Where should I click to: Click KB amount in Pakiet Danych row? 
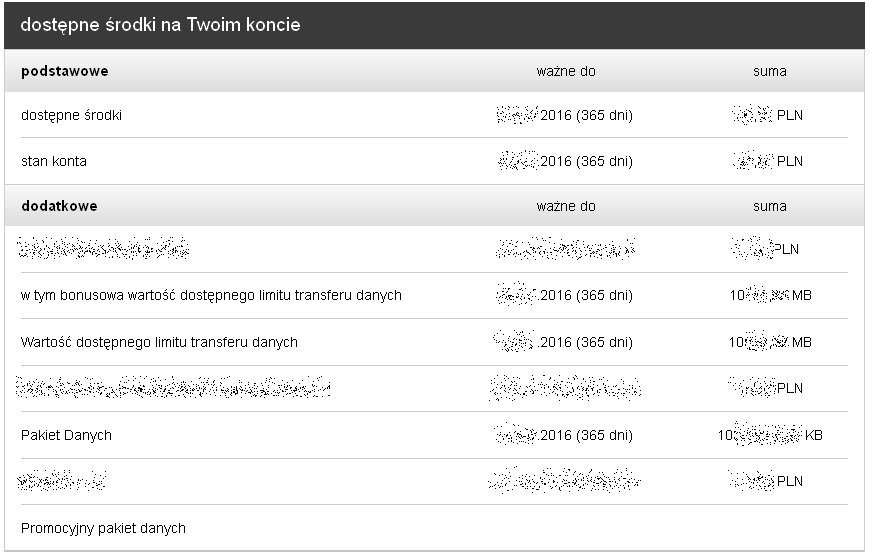coord(770,436)
